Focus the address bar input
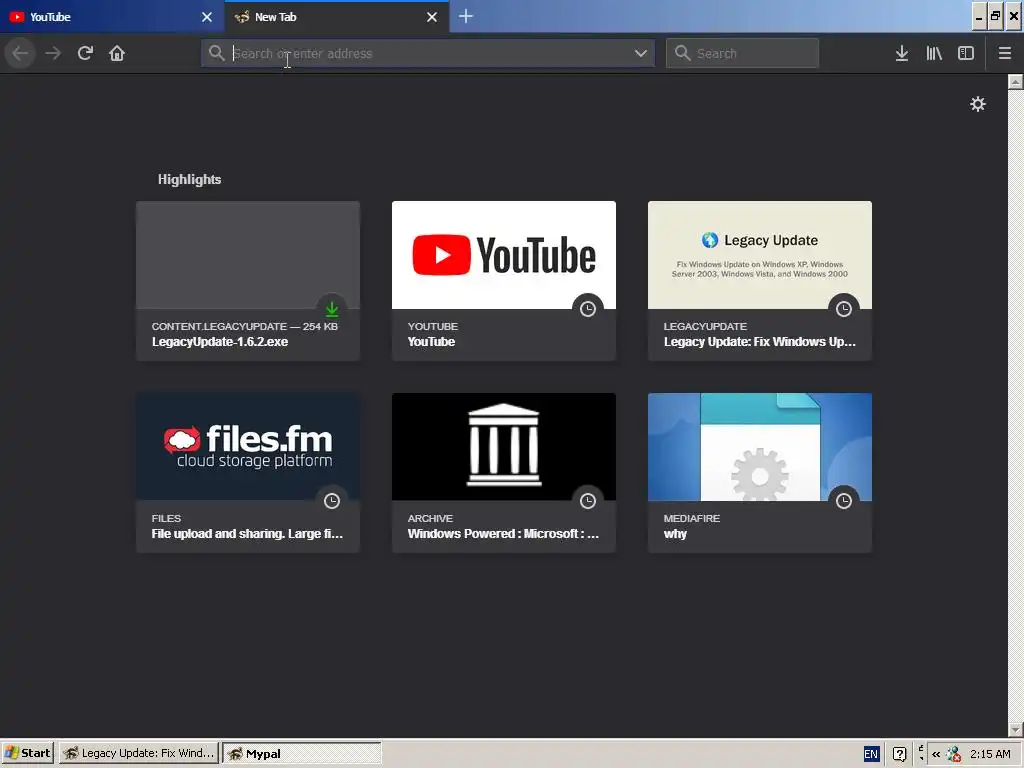 pyautogui.click(x=428, y=53)
